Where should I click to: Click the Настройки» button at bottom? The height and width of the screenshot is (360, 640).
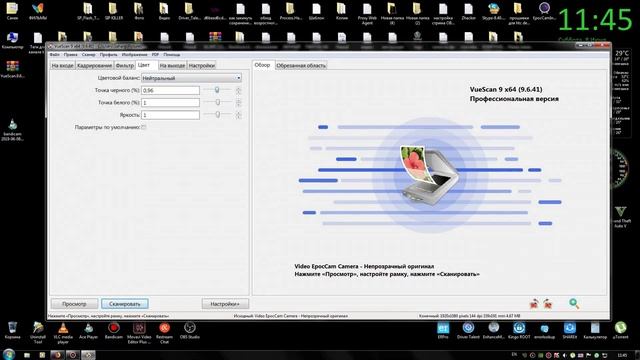coord(225,304)
